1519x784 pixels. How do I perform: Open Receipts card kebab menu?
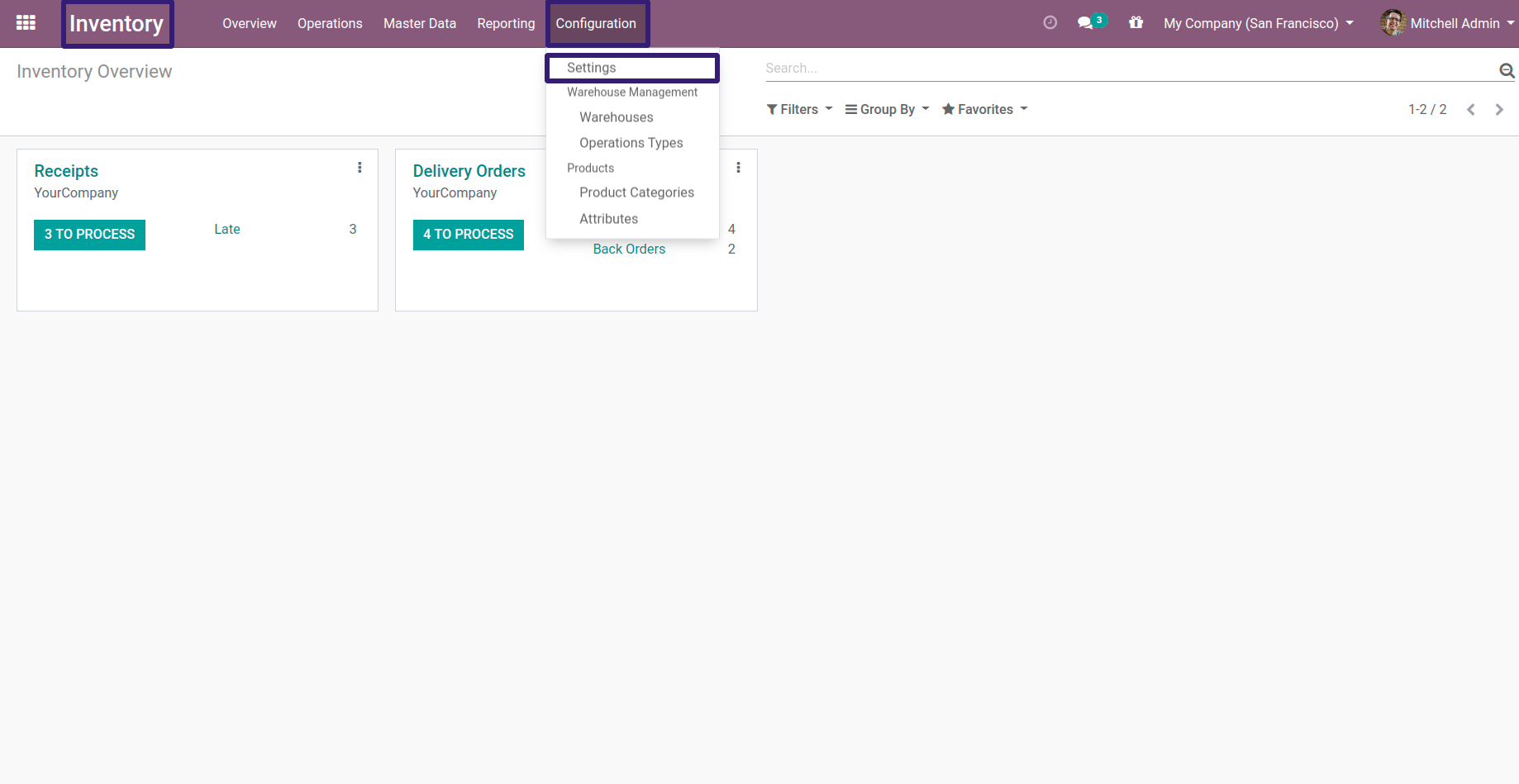pyautogui.click(x=360, y=168)
